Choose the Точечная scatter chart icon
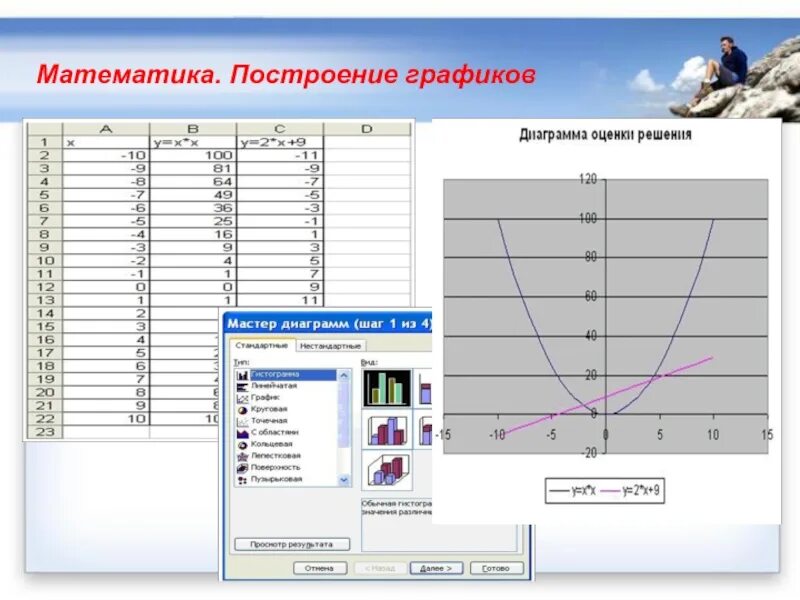The image size is (800, 600). [242, 421]
